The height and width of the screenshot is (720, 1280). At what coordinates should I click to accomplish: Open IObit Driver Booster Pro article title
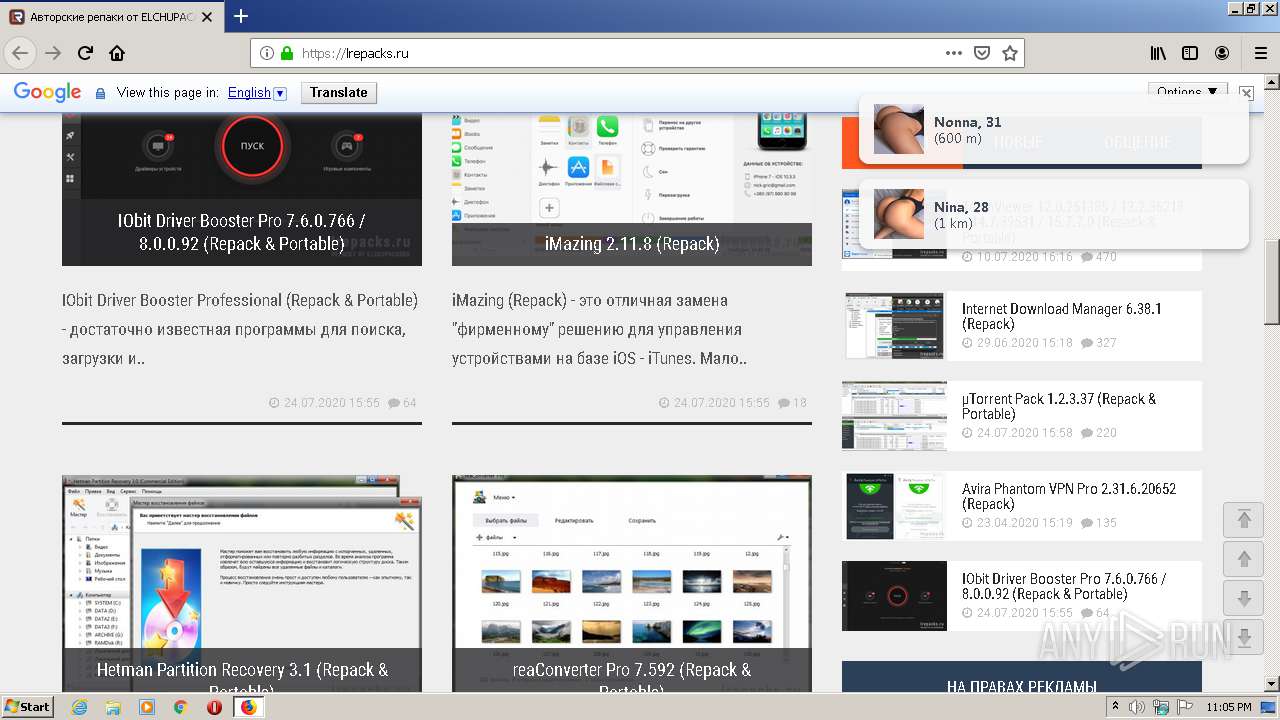tap(242, 232)
